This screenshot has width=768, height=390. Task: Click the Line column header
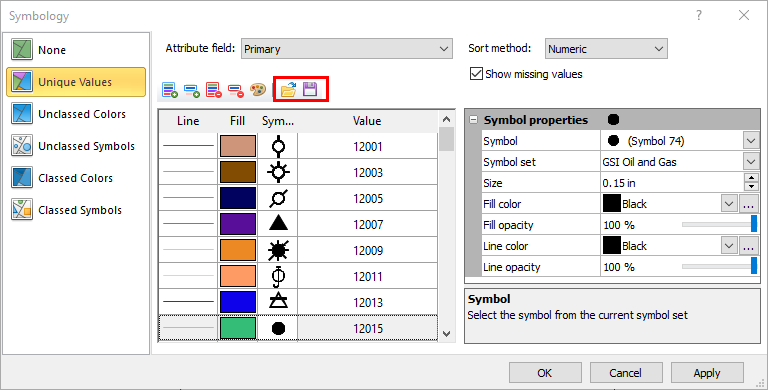coord(188,121)
